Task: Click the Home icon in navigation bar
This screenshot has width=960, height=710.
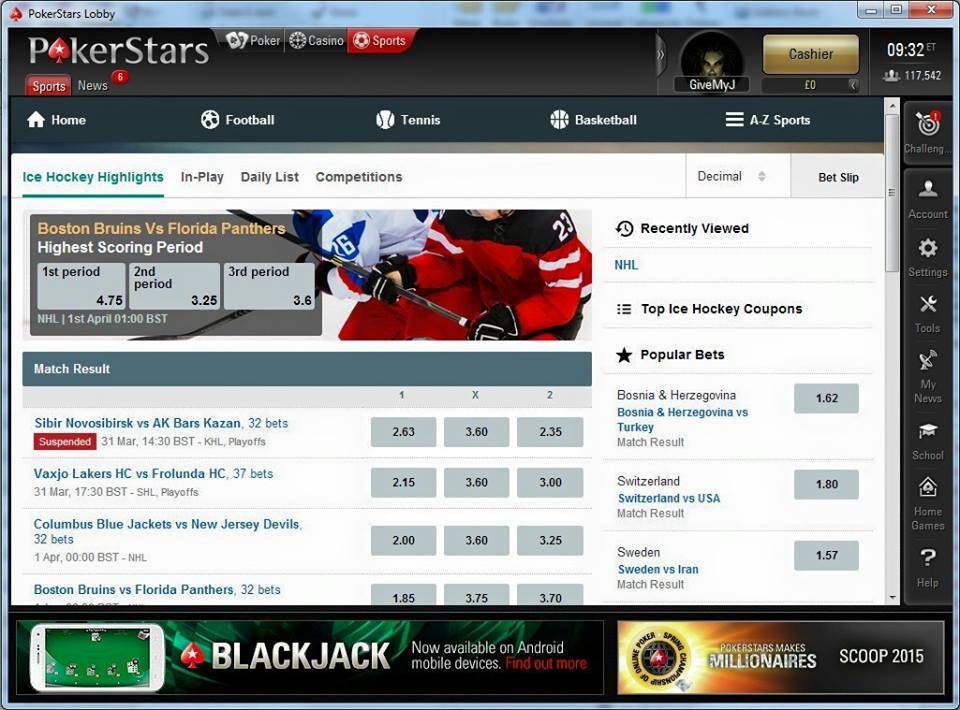Action: click(x=36, y=120)
